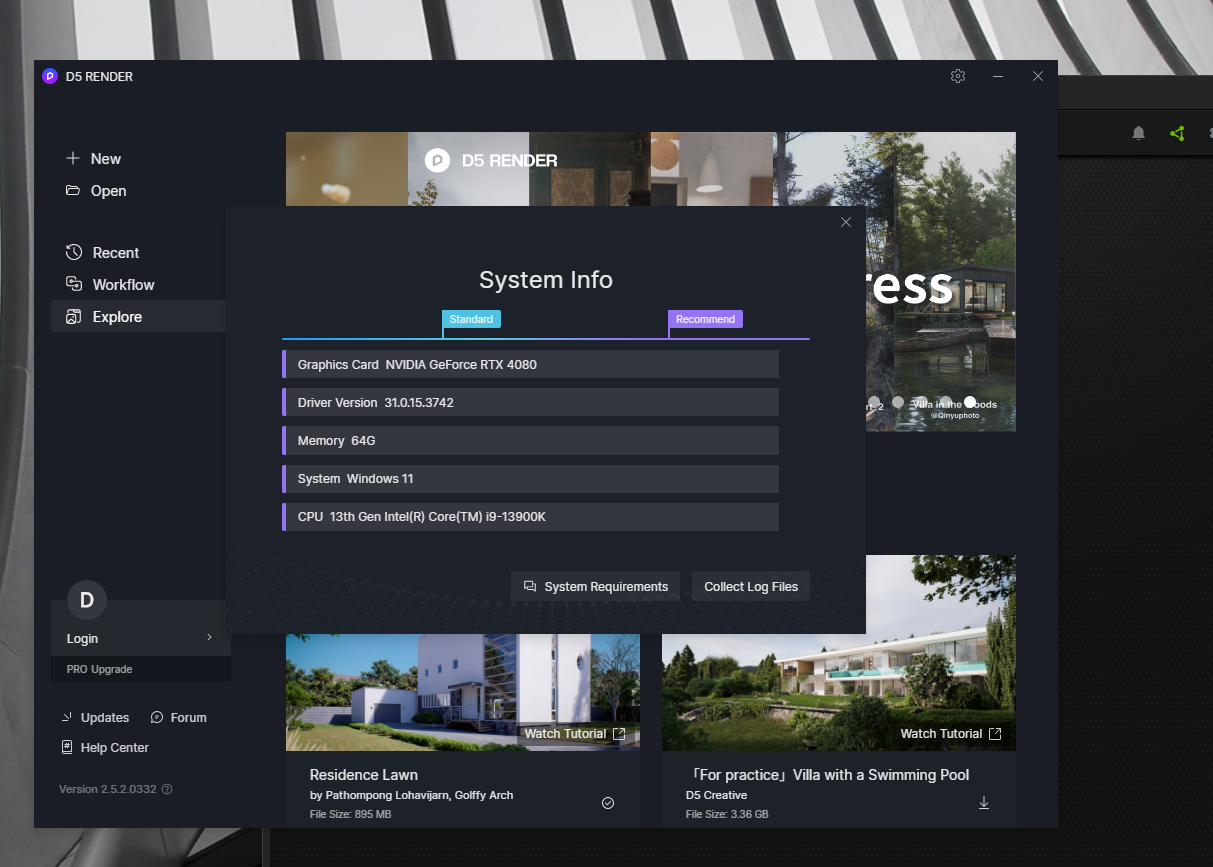Click the Collect Log Files button
The width and height of the screenshot is (1213, 867).
point(751,586)
